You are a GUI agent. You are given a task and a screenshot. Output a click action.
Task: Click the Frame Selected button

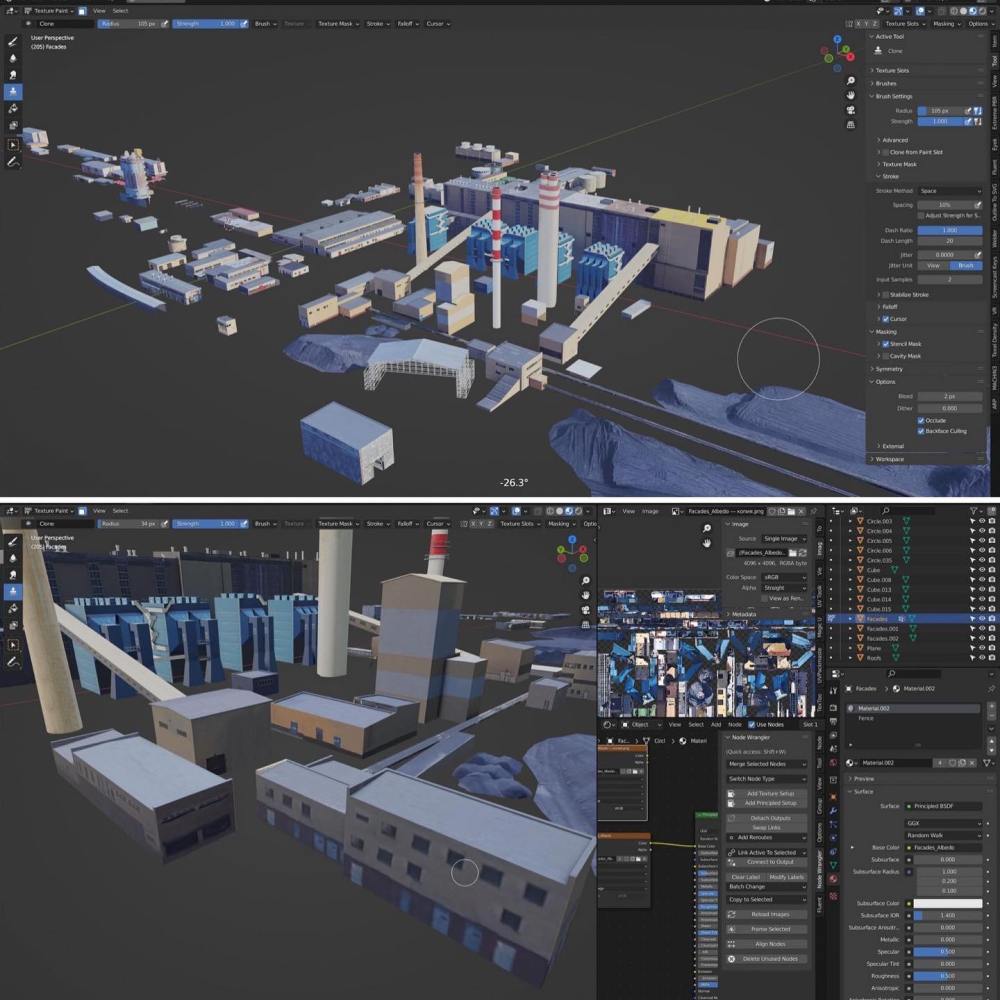[x=767, y=929]
